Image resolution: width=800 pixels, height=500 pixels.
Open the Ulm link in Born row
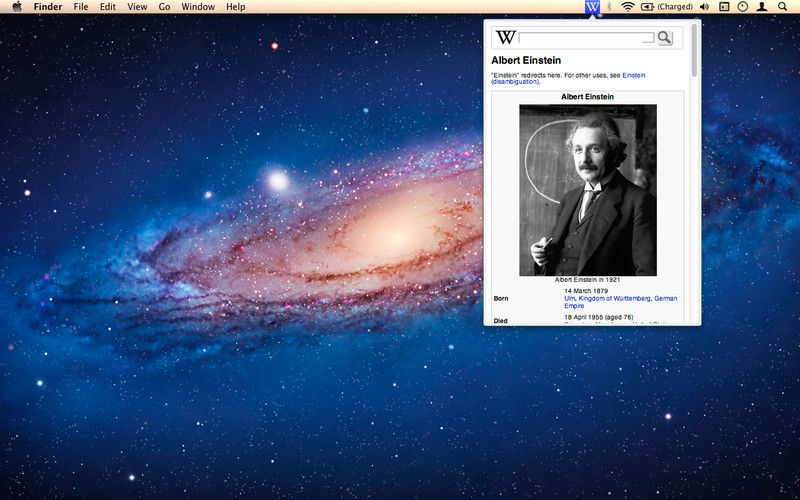pyautogui.click(x=569, y=298)
